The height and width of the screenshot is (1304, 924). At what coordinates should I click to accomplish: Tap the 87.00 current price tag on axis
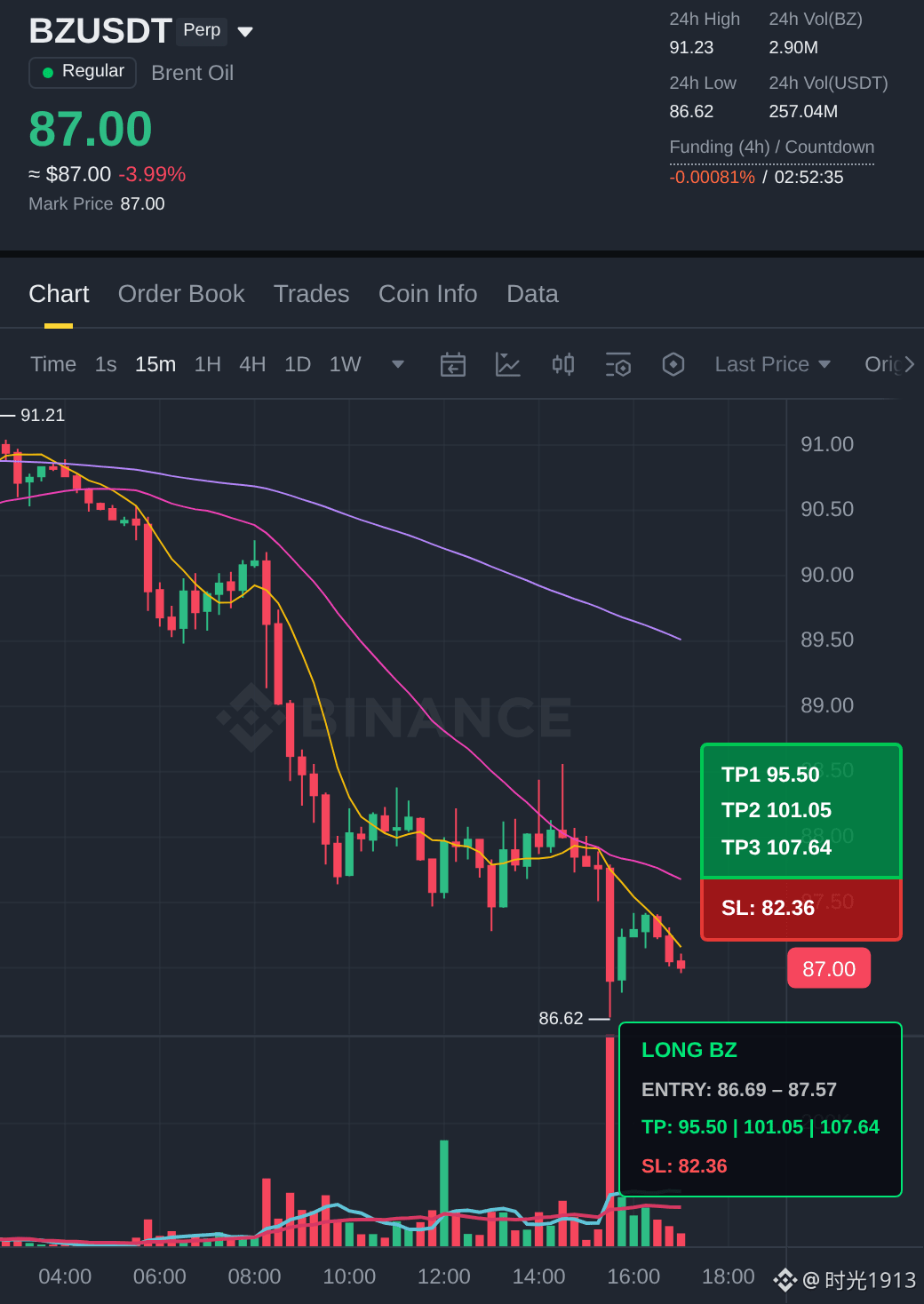coord(829,968)
